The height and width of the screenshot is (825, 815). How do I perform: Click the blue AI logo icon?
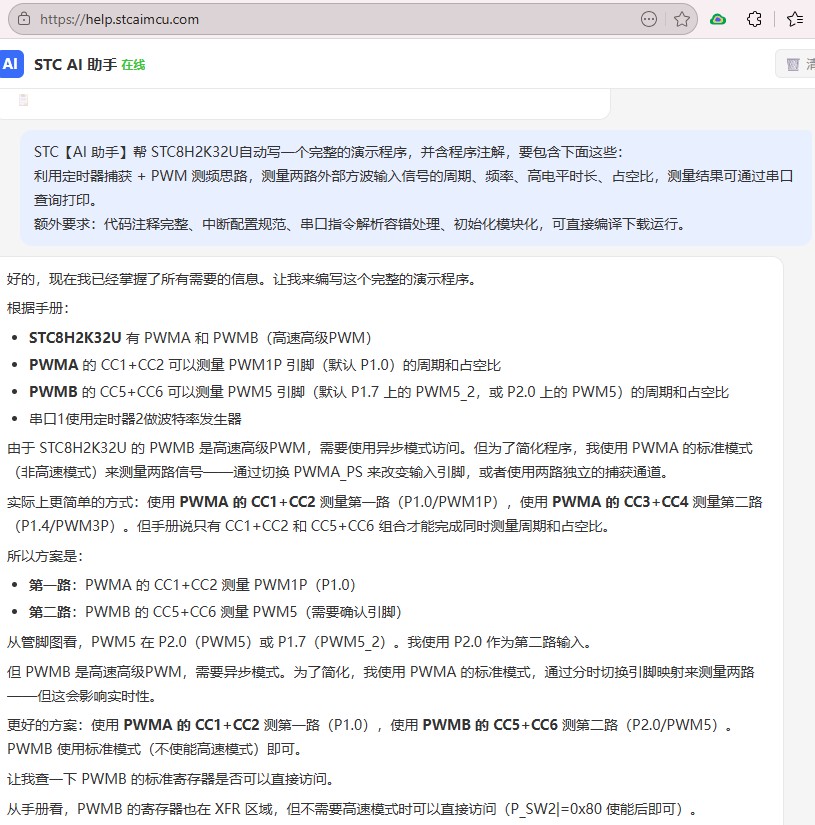point(11,64)
